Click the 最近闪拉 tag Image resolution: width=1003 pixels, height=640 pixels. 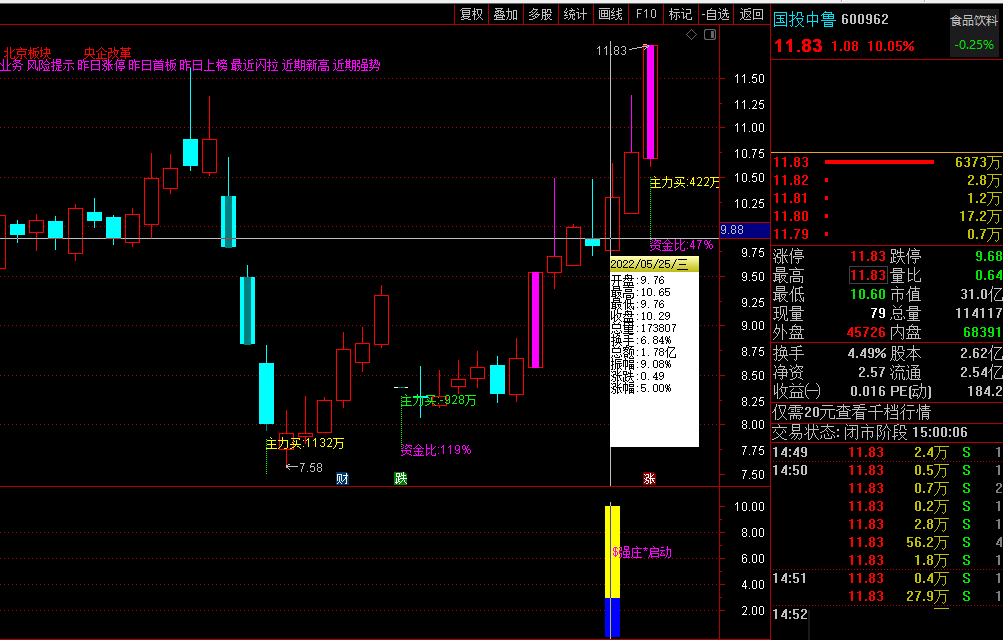coord(255,65)
